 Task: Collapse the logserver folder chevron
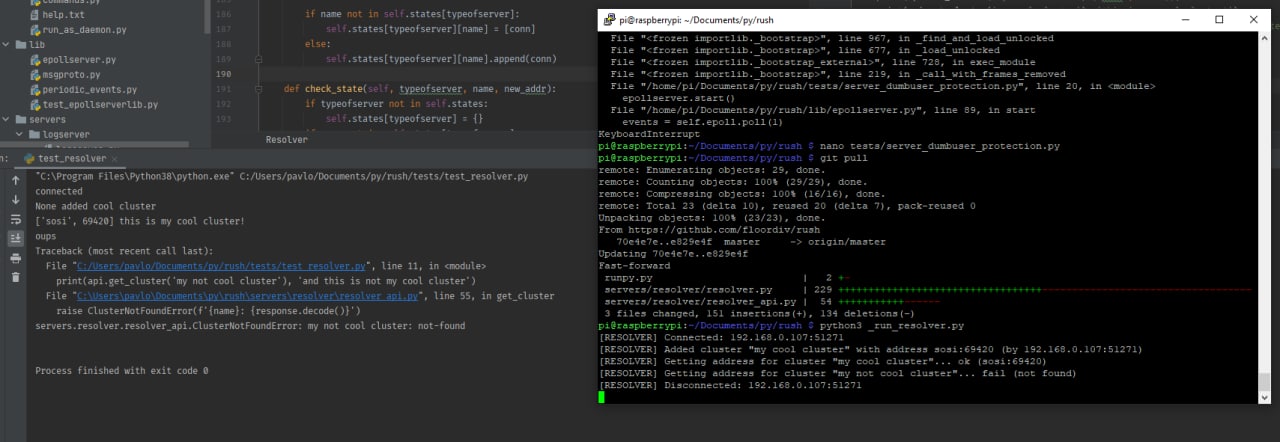coord(20,134)
